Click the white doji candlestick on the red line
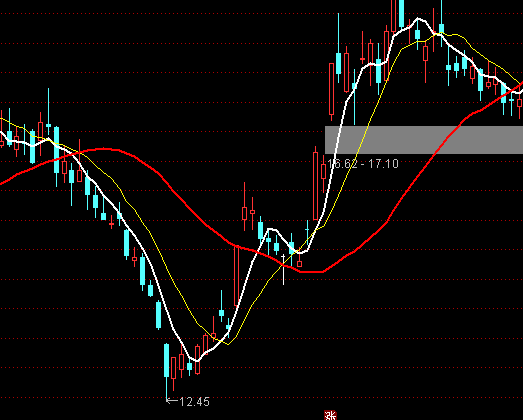 [284, 270]
